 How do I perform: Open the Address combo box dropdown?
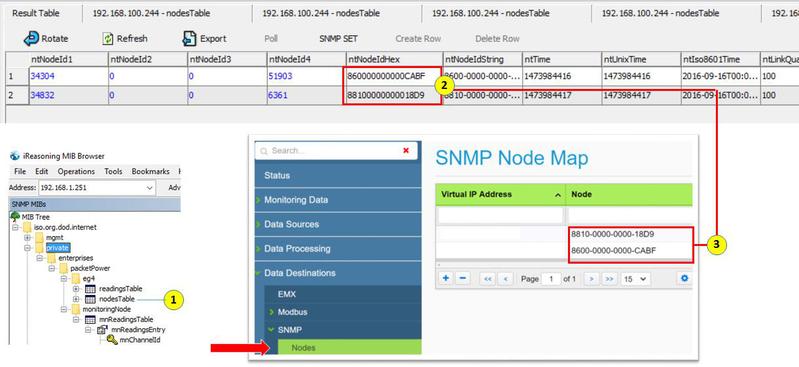tap(149, 188)
